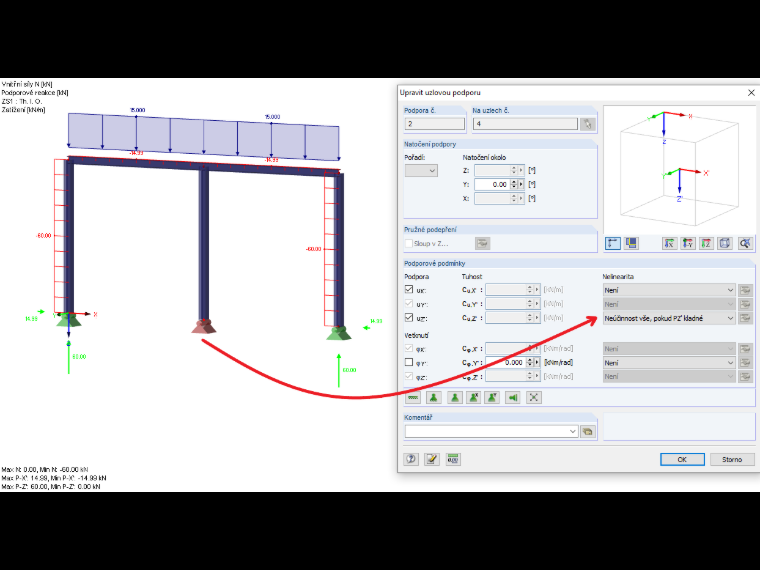Enable the φY' restraint checkbox
Screen dimensions: 760x570
click(x=409, y=362)
